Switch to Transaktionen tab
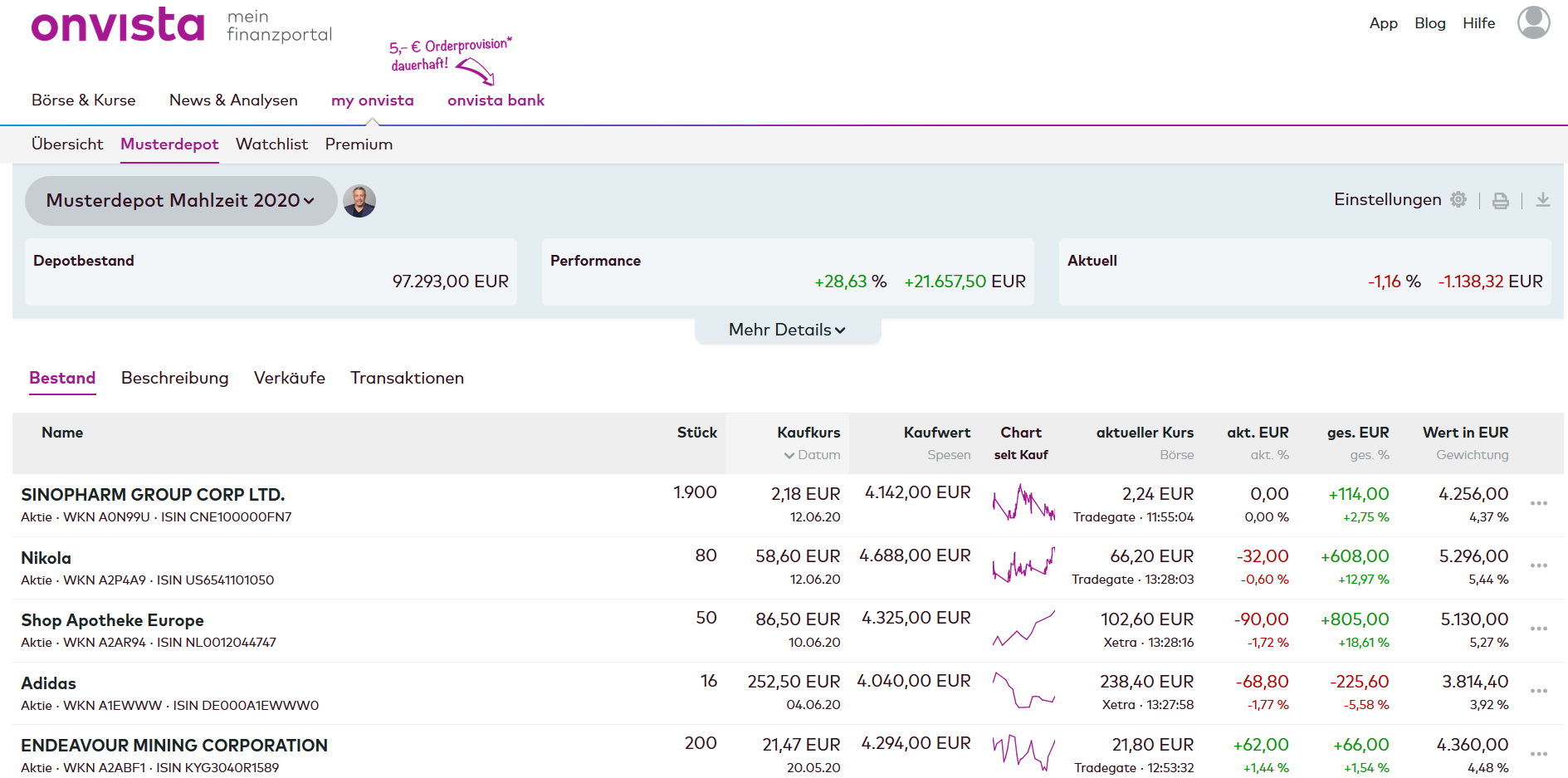The width and height of the screenshot is (1568, 778). tap(407, 378)
